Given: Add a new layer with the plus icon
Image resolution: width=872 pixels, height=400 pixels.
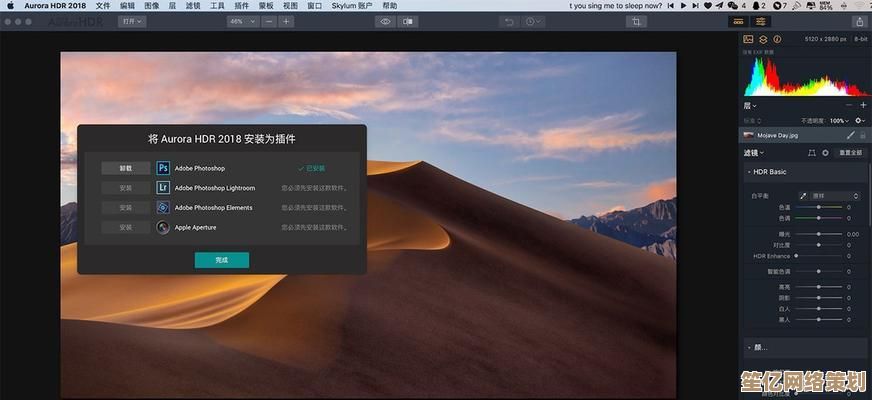Looking at the screenshot, I should tap(863, 105).
